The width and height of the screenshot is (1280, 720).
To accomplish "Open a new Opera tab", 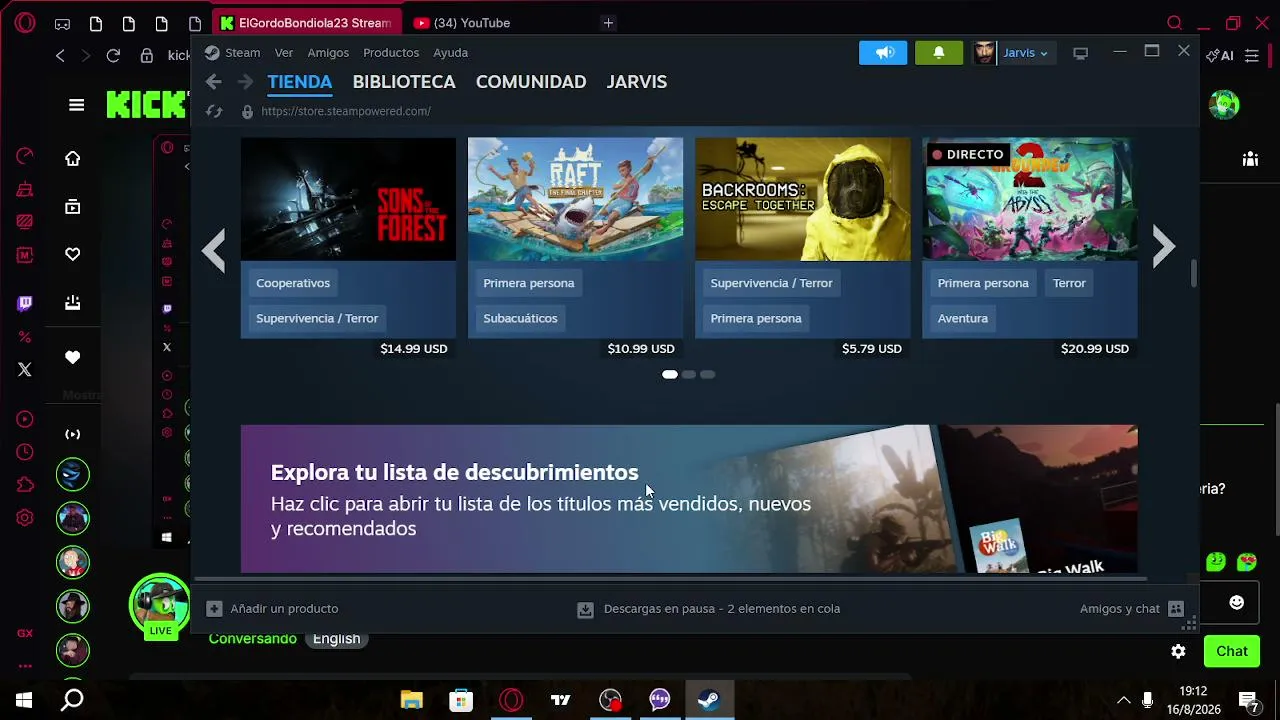I will (x=608, y=23).
